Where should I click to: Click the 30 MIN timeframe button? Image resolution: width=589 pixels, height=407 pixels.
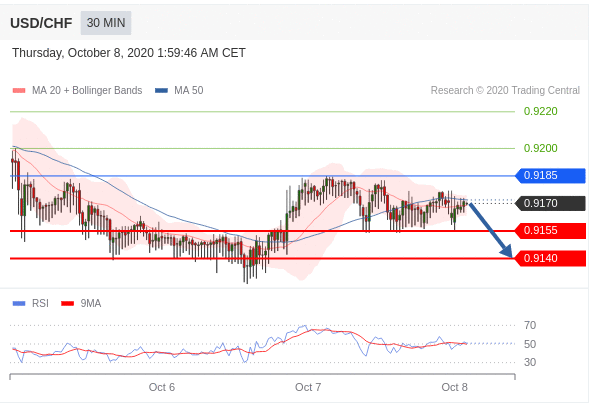pos(106,23)
